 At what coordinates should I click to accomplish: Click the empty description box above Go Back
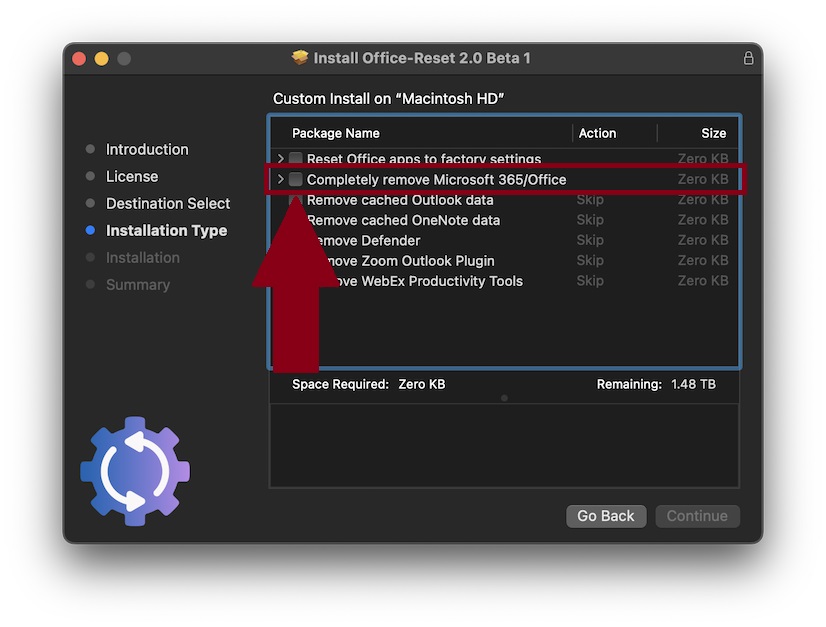click(x=504, y=445)
